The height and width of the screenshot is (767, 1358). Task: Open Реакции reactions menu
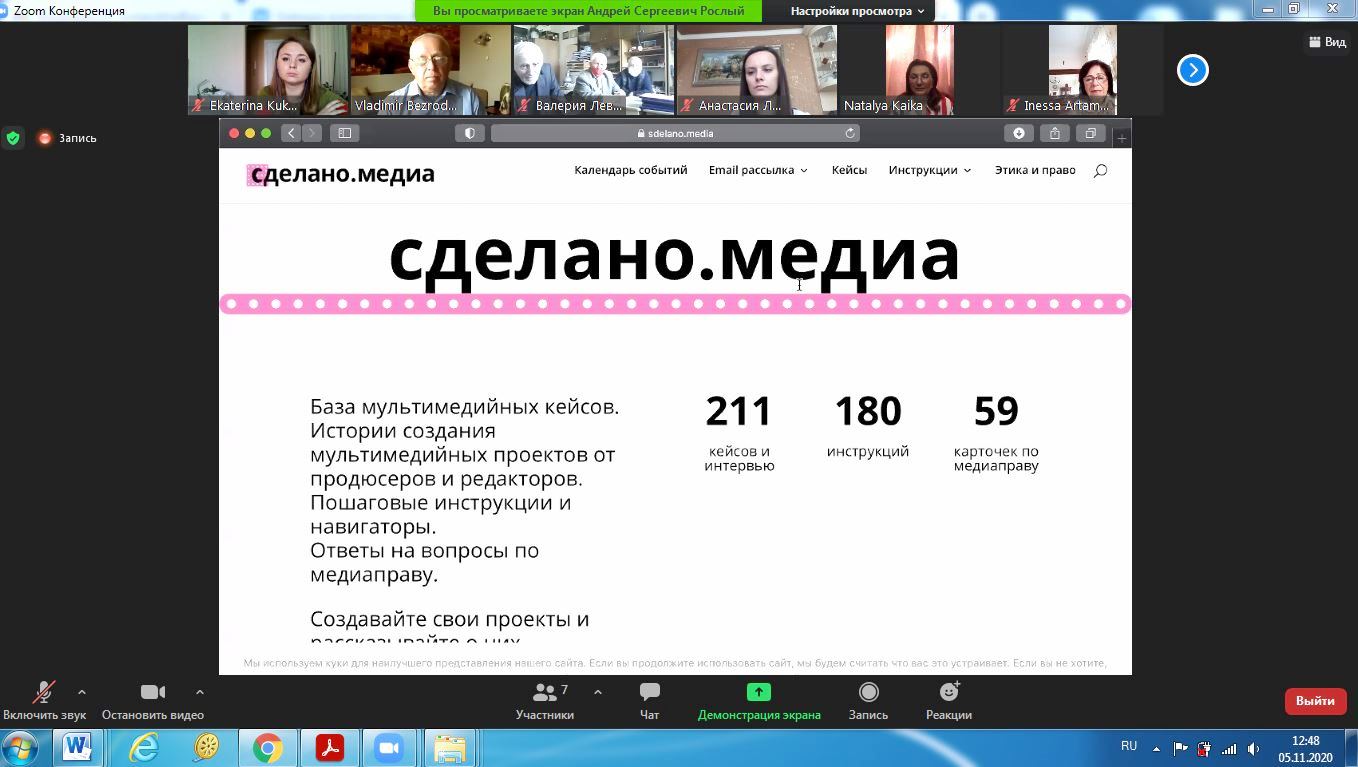click(x=949, y=701)
